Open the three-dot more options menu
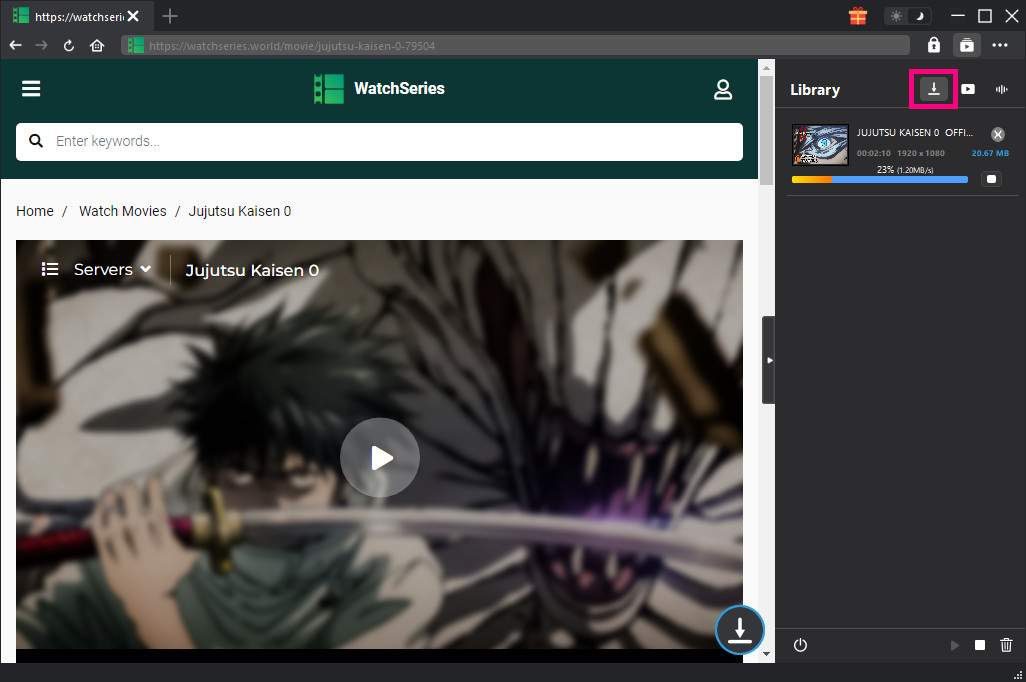 1000,45
